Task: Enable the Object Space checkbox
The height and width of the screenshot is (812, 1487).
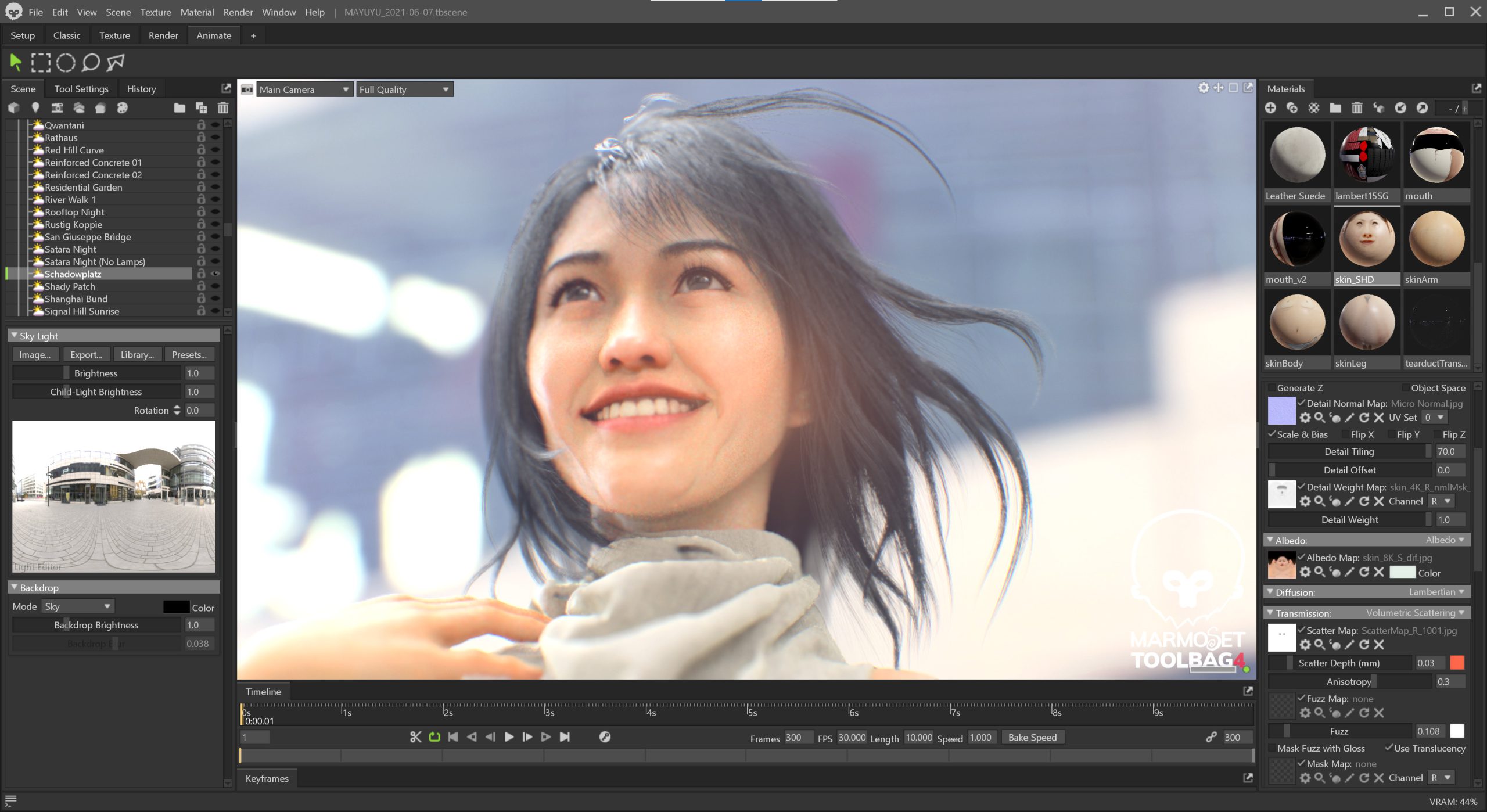Action: (x=1406, y=388)
